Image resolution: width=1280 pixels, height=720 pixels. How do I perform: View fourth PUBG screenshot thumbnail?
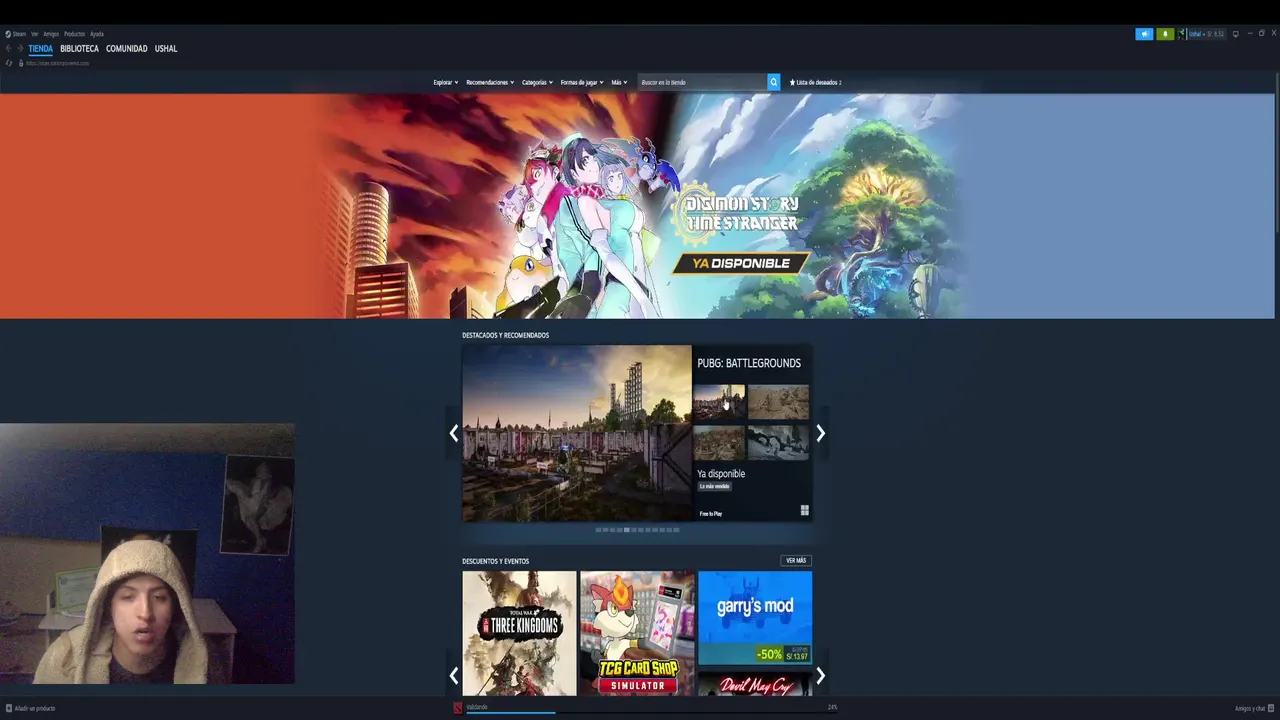(x=778, y=442)
